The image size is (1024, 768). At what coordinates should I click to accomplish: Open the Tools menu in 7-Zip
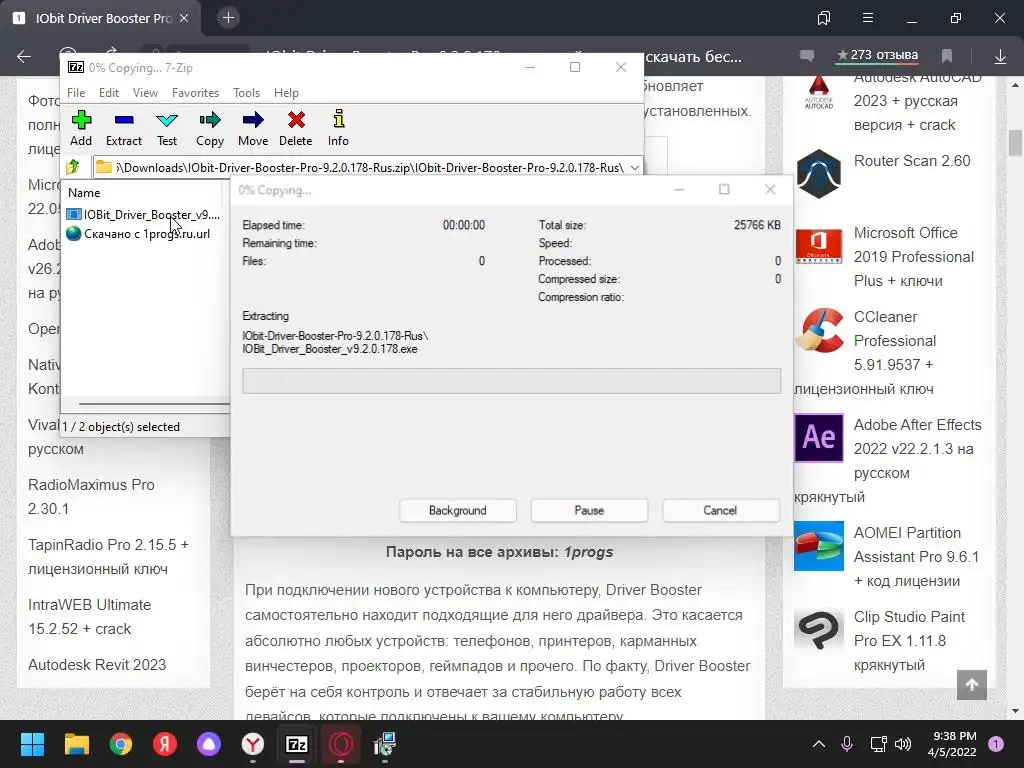tap(246, 93)
